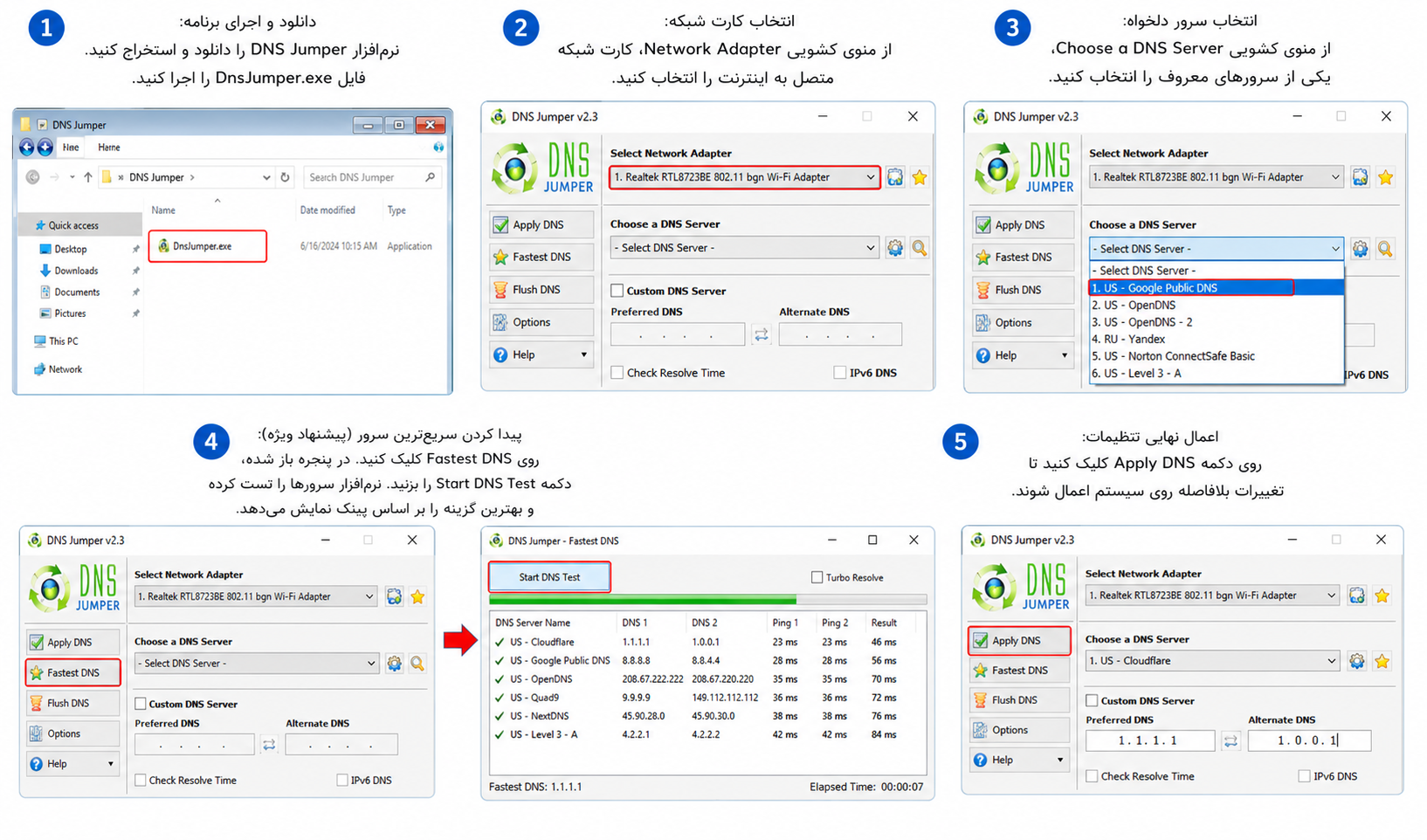Image resolution: width=1427 pixels, height=840 pixels.
Task: Click the gear icon beside Cloudflare in step 5 window
Action: [1356, 661]
